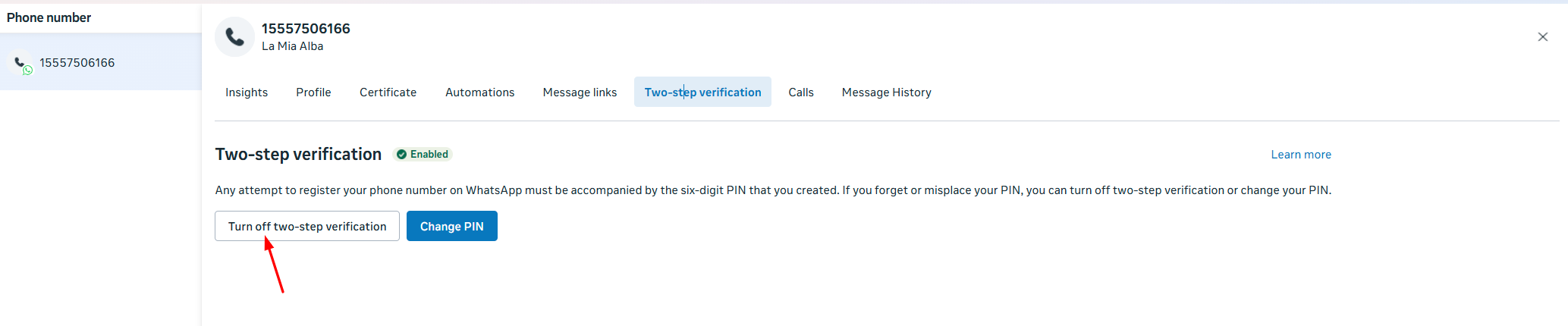Open the Automations tab
Image resolution: width=1568 pixels, height=326 pixels.
pyautogui.click(x=479, y=92)
